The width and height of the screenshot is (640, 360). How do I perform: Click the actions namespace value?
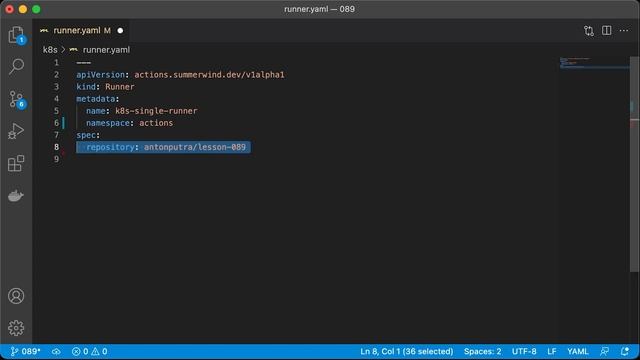[156, 123]
